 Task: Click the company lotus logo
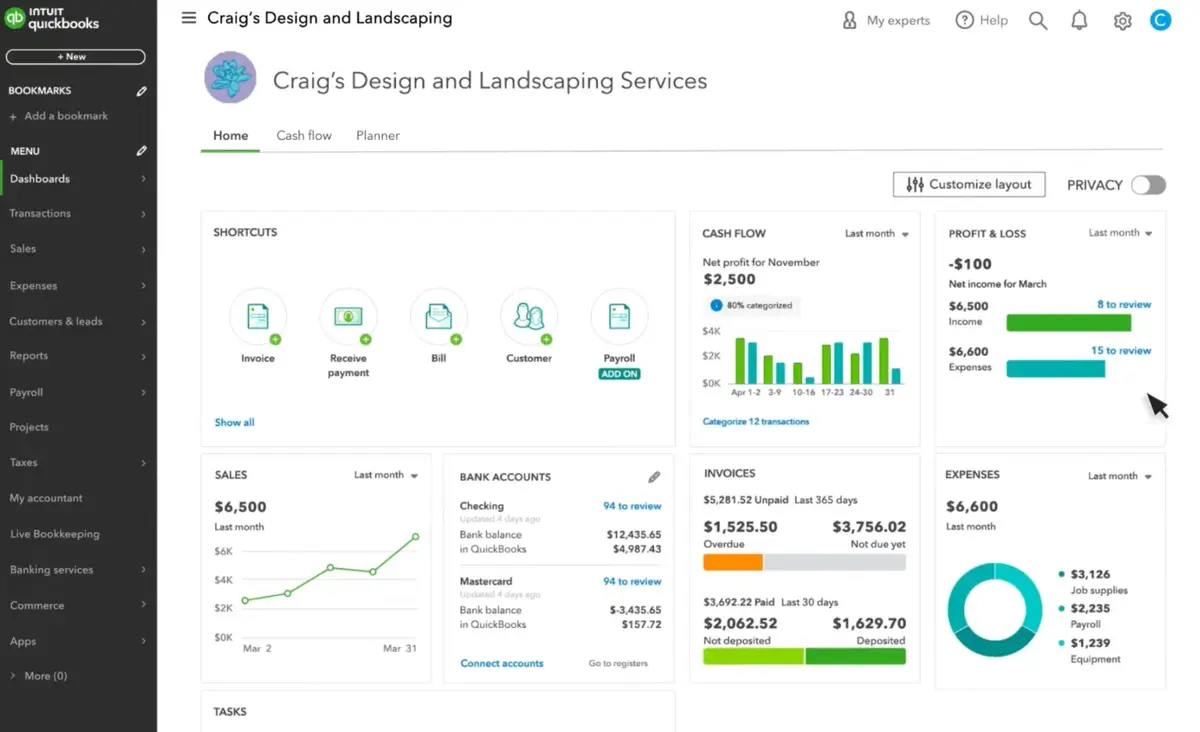click(230, 78)
